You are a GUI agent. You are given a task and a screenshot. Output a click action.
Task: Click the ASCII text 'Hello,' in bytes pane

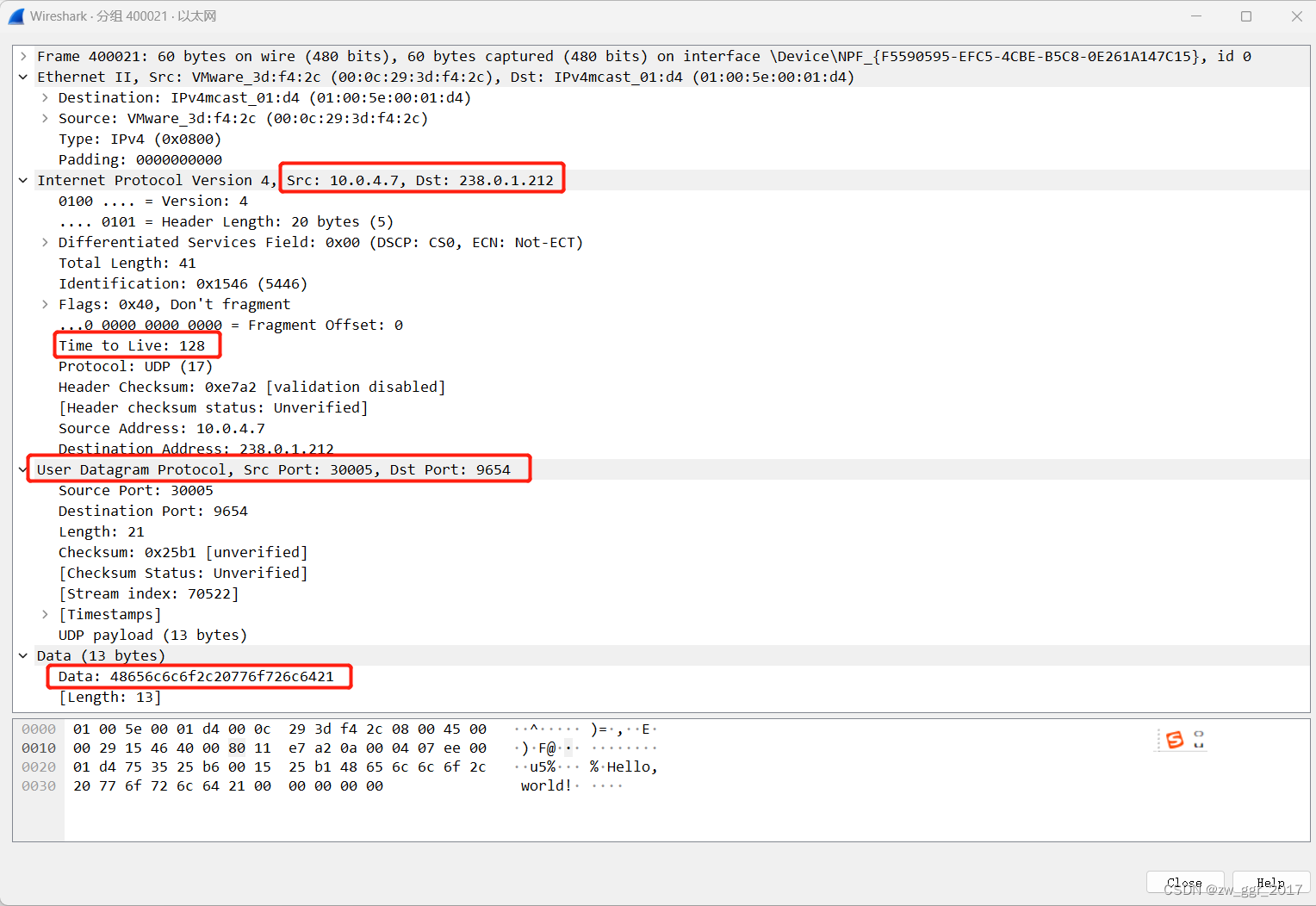[x=632, y=767]
